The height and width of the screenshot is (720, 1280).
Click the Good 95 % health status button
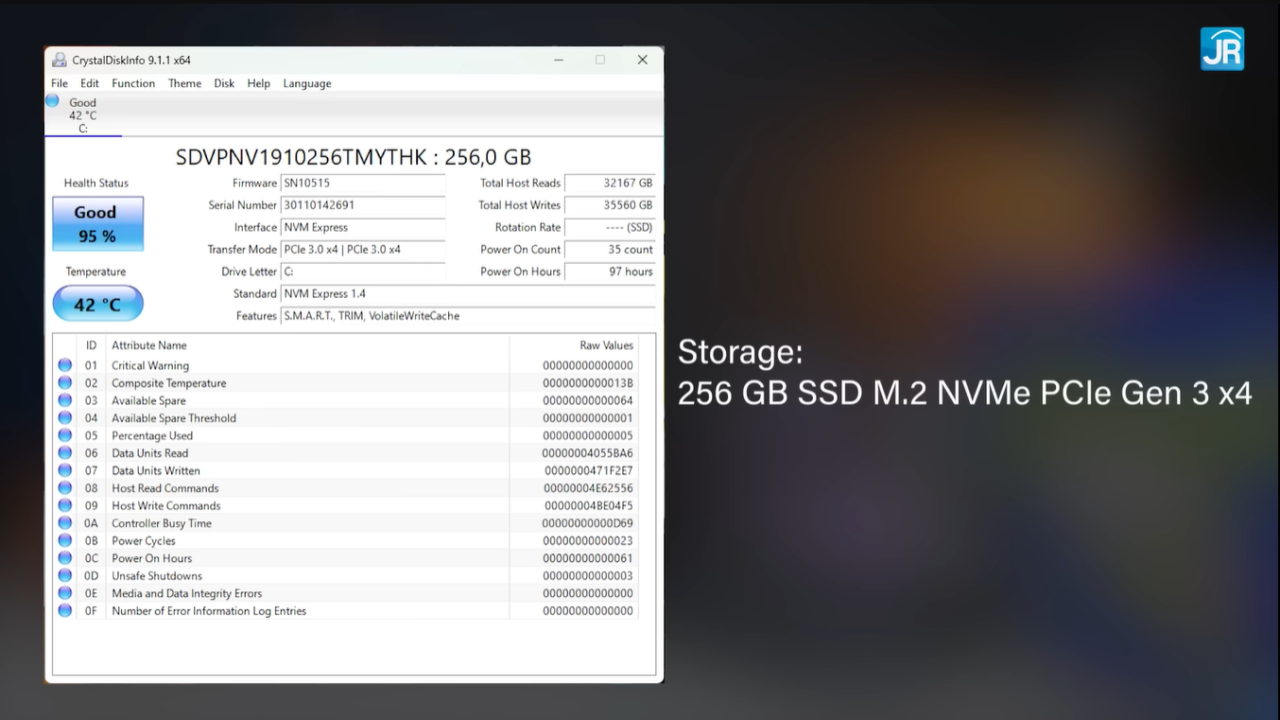click(97, 224)
